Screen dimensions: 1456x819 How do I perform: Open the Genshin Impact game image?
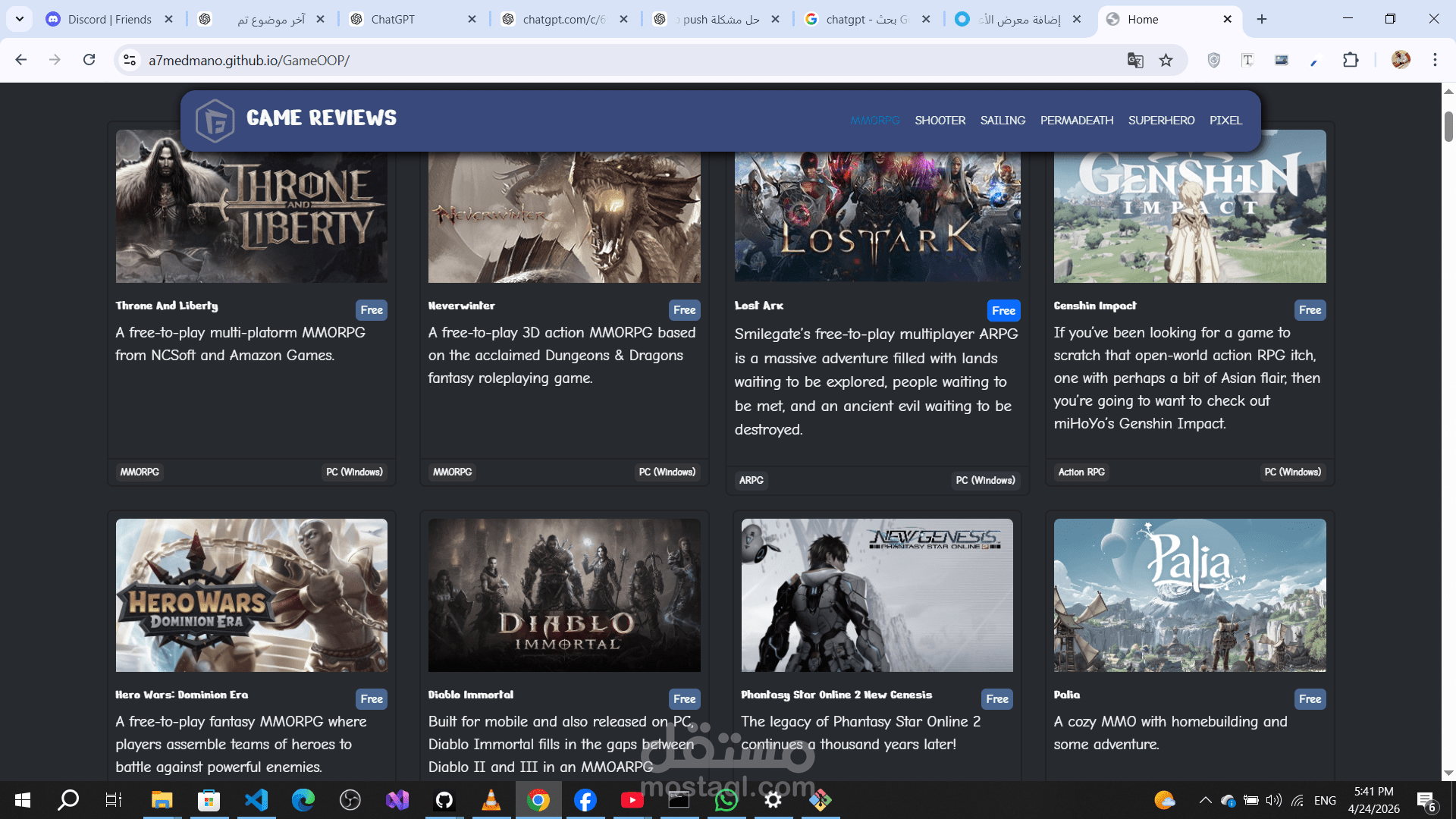[1190, 206]
